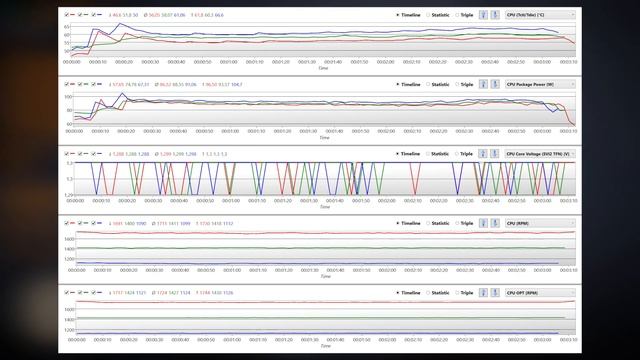The height and width of the screenshot is (360, 640).
Task: Click arrow button right of Triple in CPU [RPM] chart
Action: [x=483, y=223]
